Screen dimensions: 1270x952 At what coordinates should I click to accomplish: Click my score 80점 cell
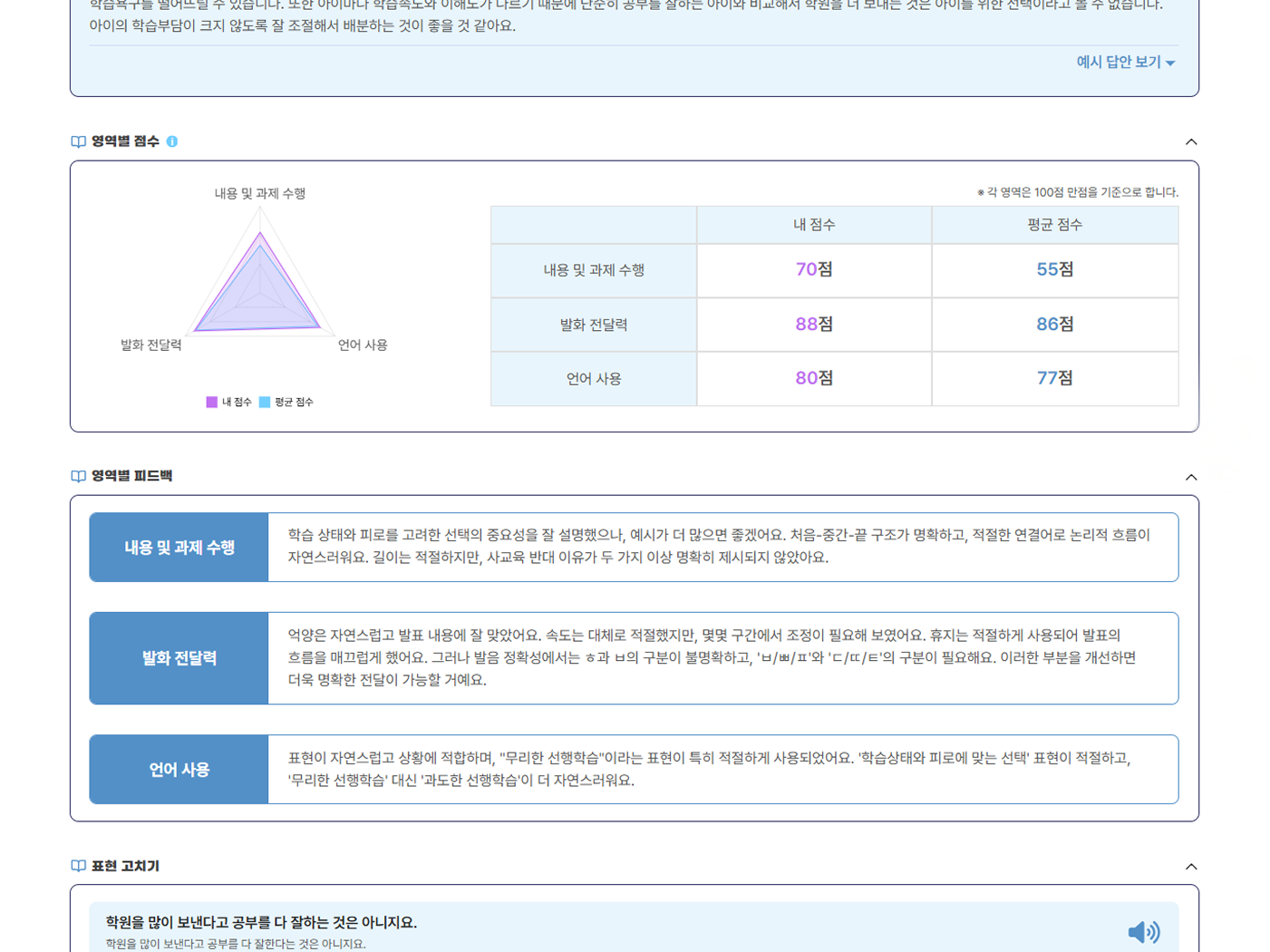coord(814,379)
